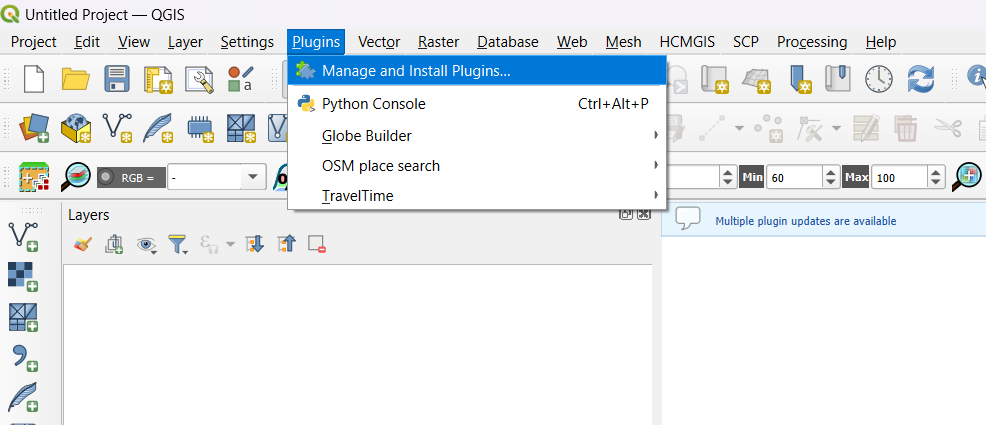Open the digitizing line tool dropdown arrow
This screenshot has height=425, width=986.
coord(739,128)
